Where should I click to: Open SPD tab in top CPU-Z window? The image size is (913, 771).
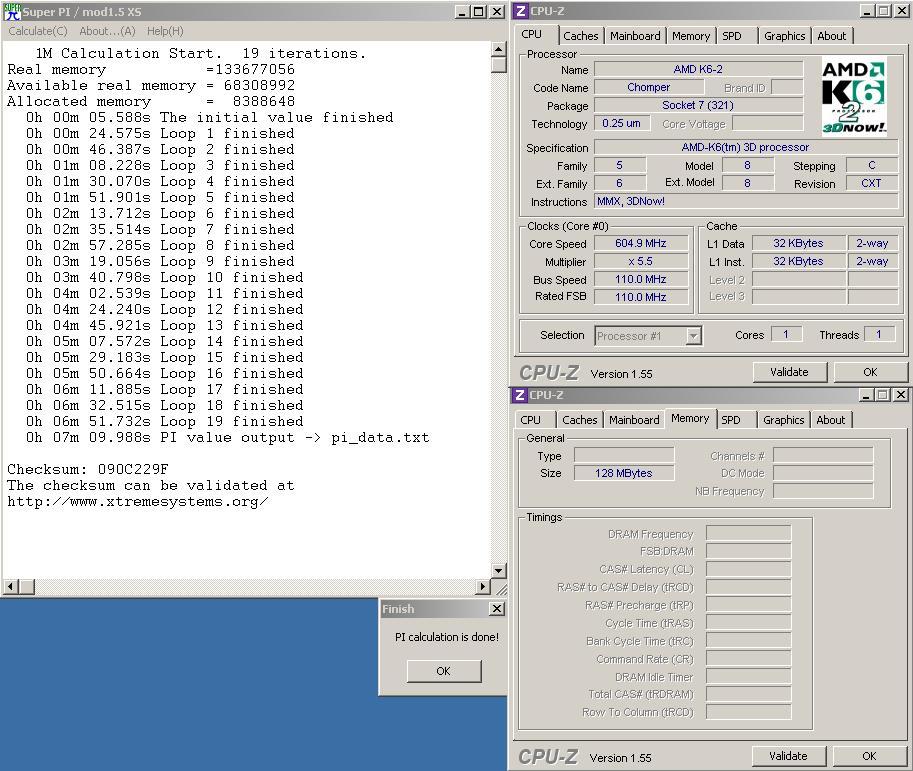click(732, 36)
